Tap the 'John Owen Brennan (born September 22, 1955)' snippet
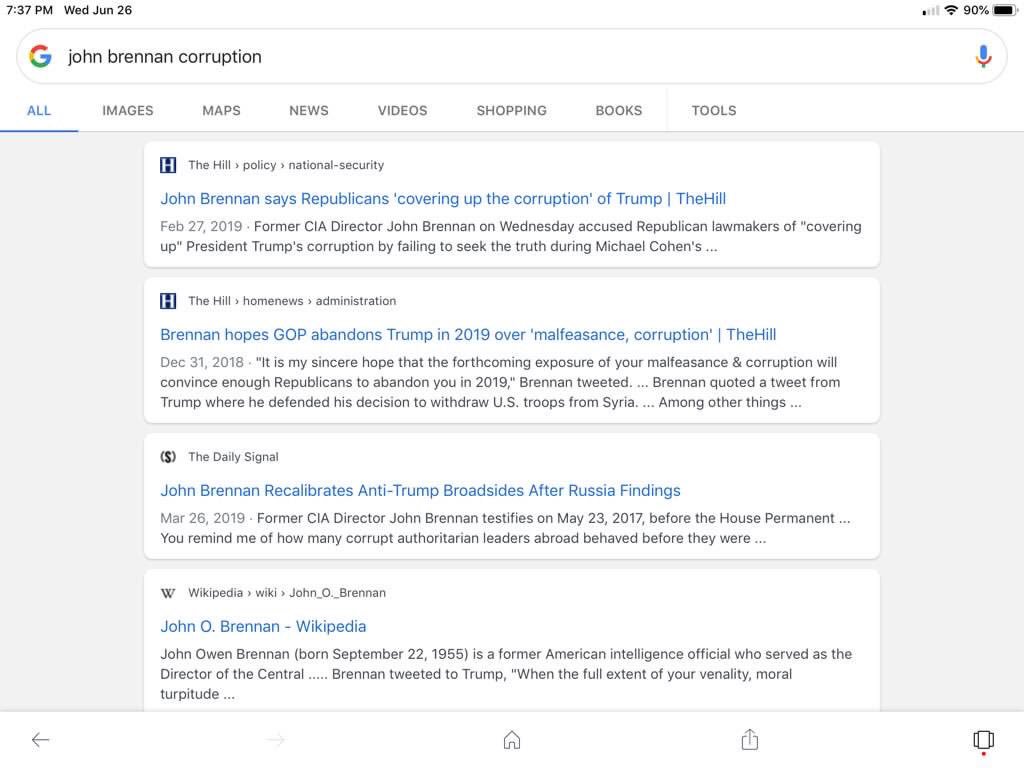The image size is (1024, 768). [x=506, y=674]
